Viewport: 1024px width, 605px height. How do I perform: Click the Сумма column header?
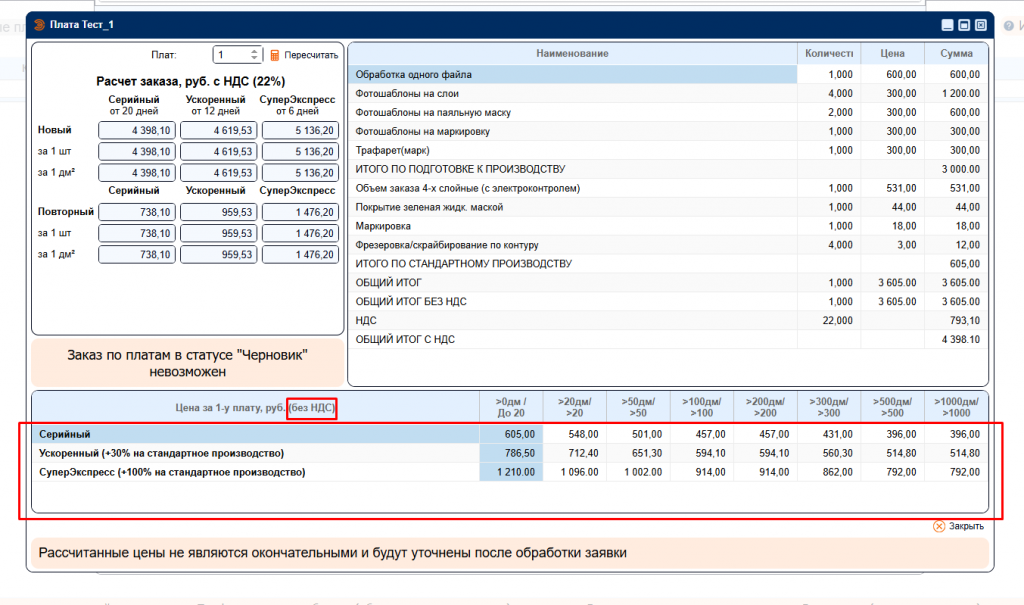click(x=956, y=53)
